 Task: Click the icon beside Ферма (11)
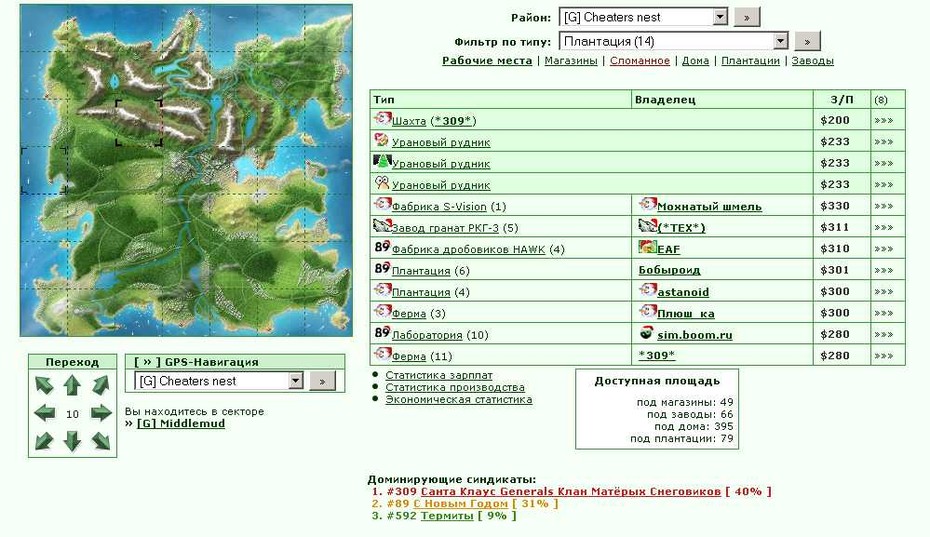coord(382,354)
